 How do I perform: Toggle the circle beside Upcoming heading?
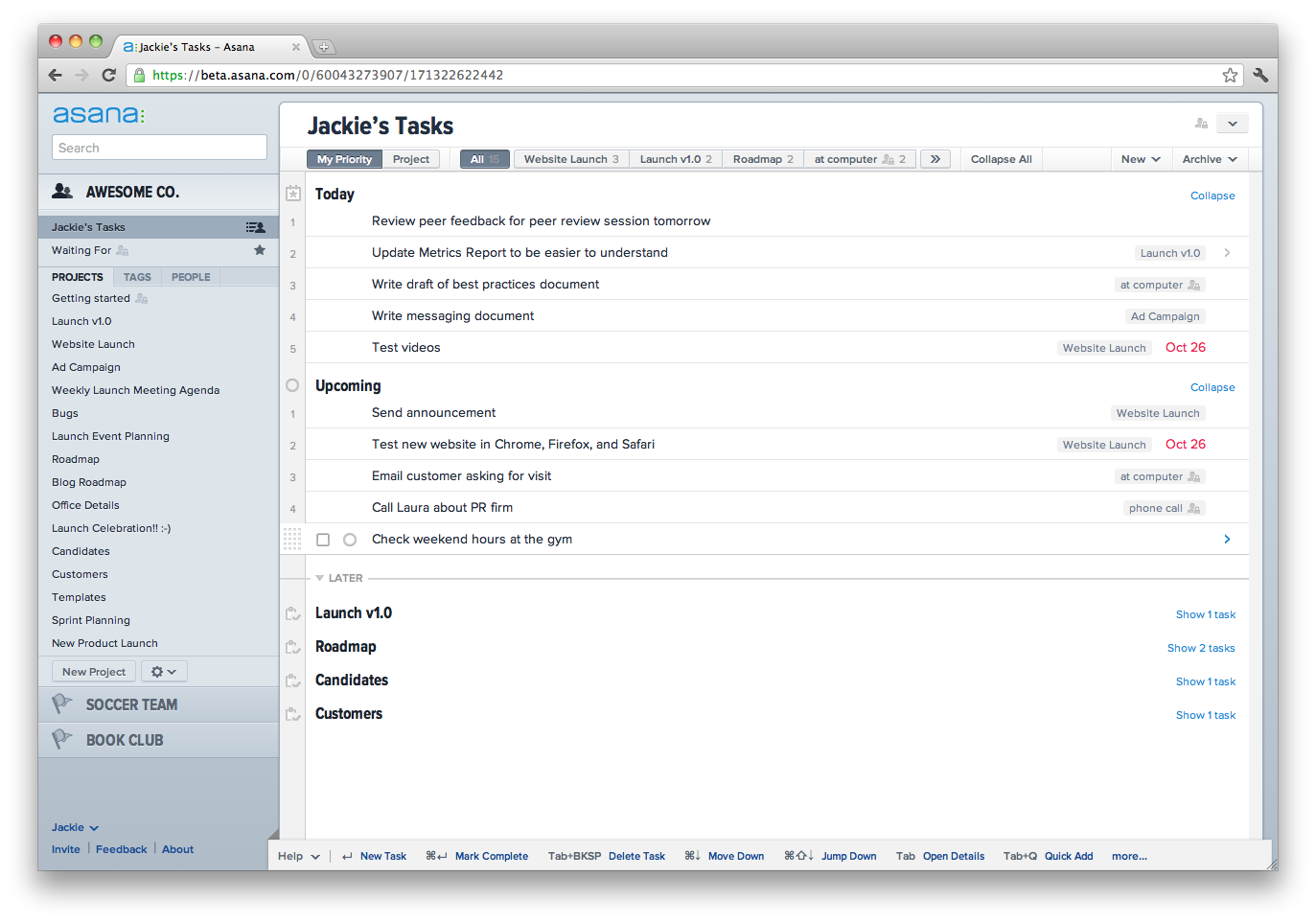[292, 385]
